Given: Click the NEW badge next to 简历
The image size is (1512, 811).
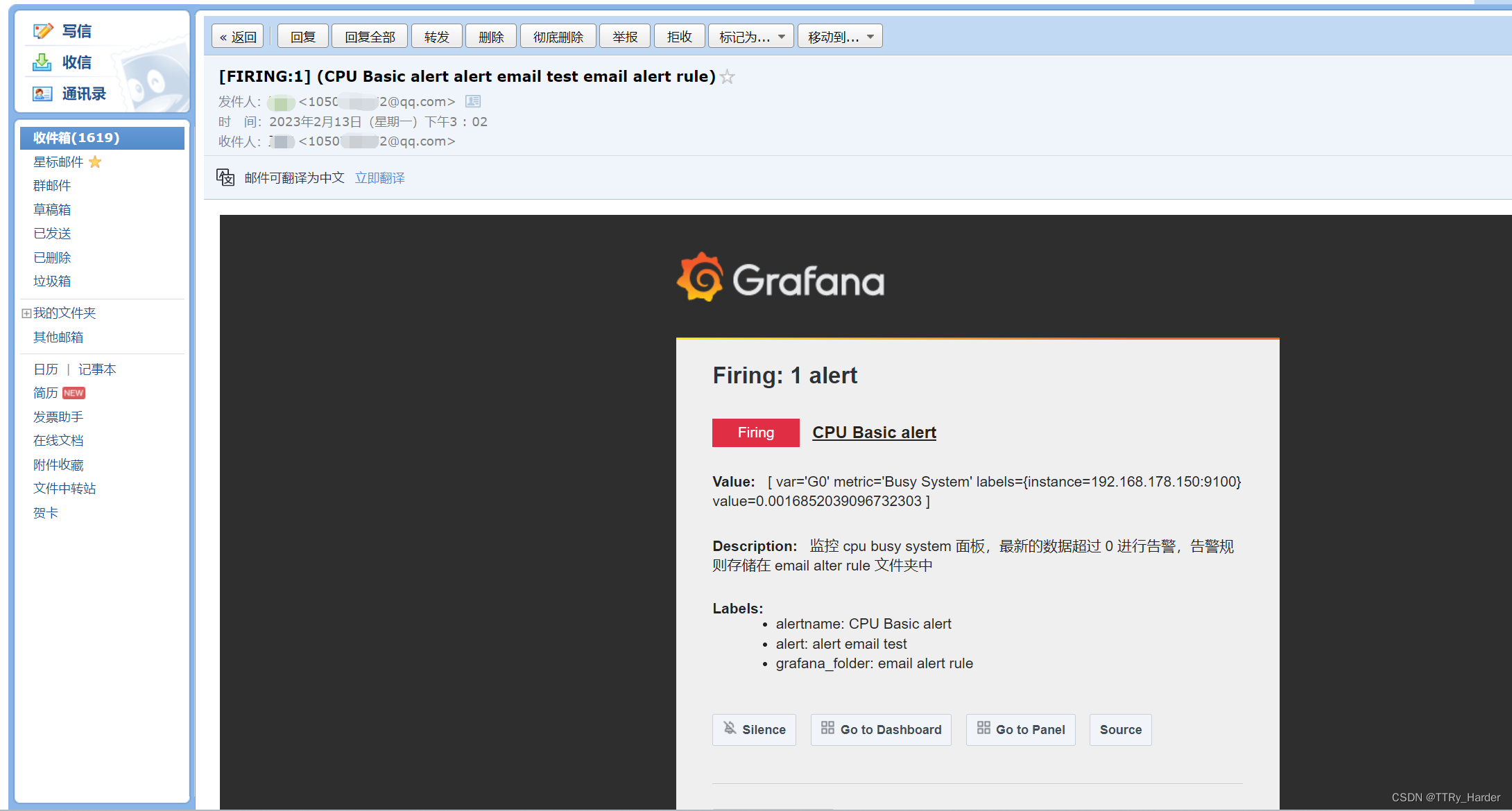Looking at the screenshot, I should [x=74, y=393].
